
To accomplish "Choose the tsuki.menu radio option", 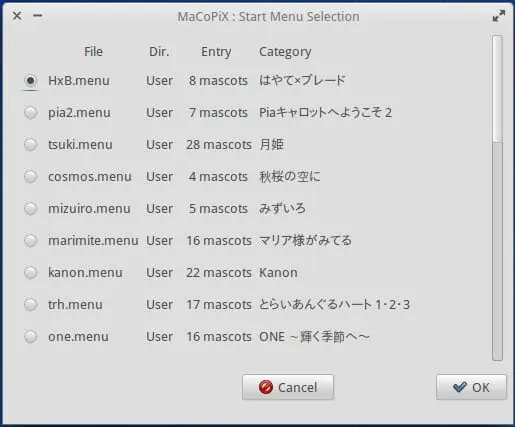I will (x=31, y=145).
